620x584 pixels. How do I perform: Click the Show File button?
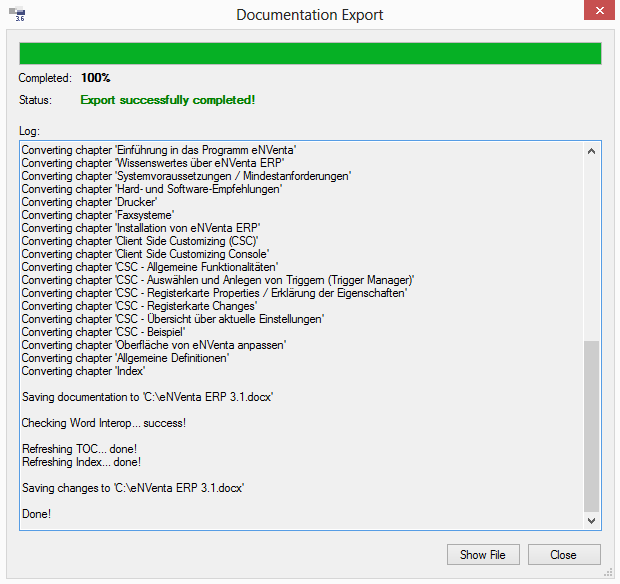483,554
